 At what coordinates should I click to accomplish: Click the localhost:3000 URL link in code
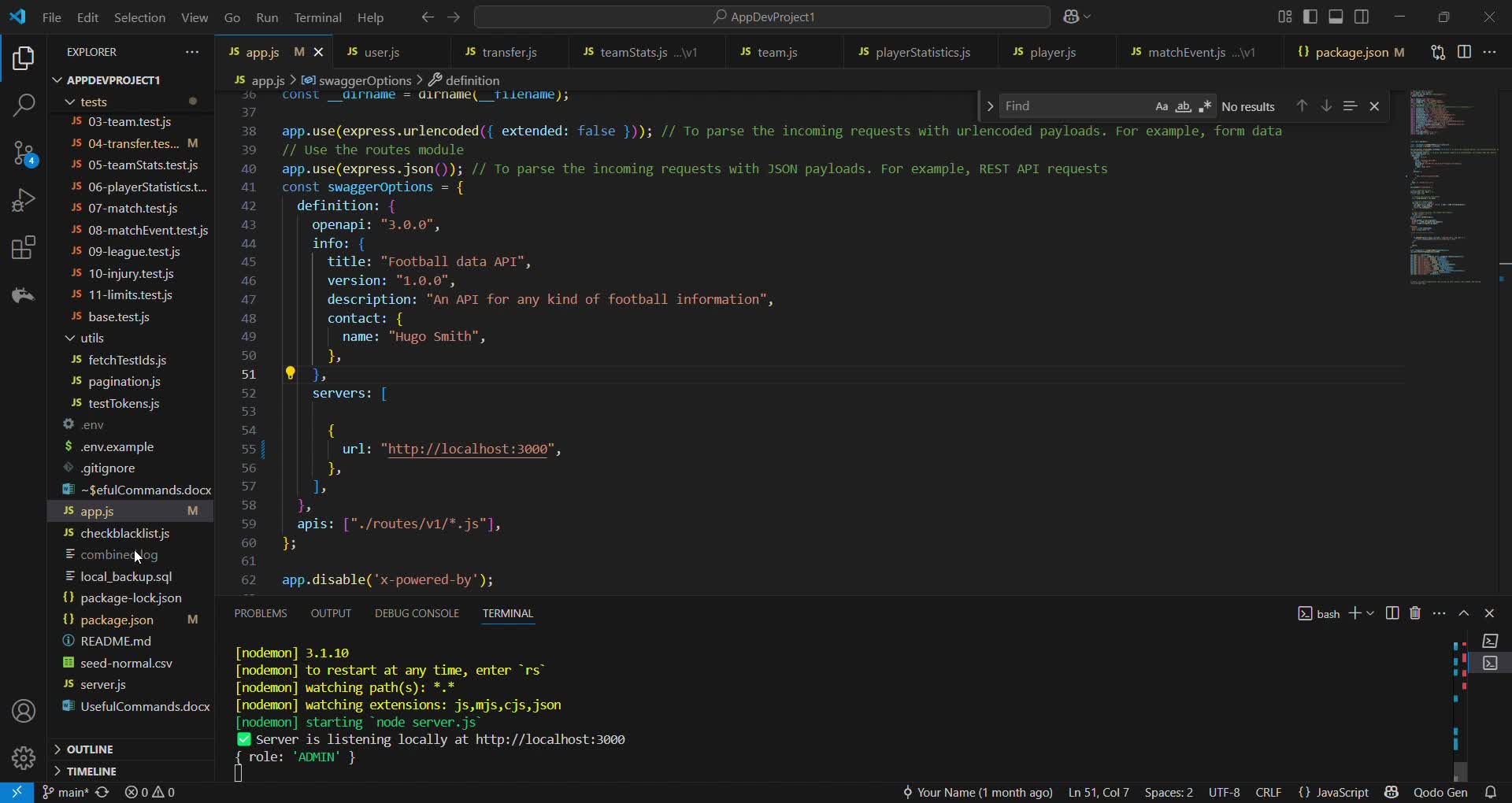[x=468, y=450]
